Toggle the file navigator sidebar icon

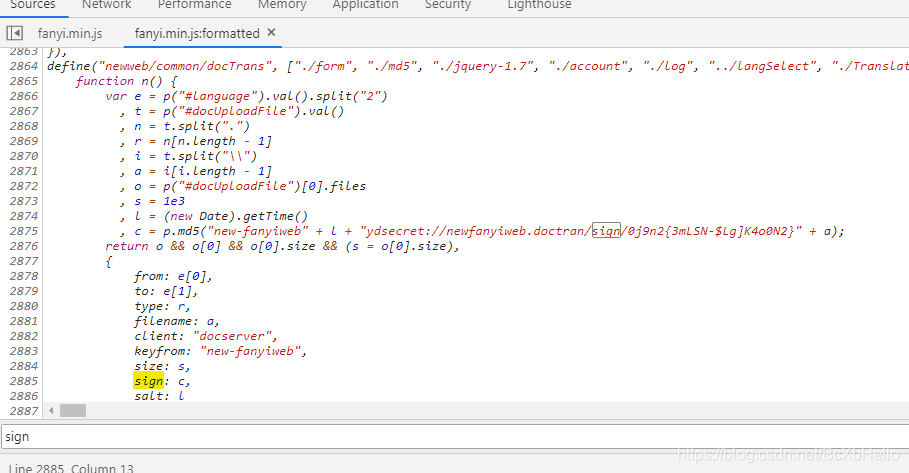point(14,33)
